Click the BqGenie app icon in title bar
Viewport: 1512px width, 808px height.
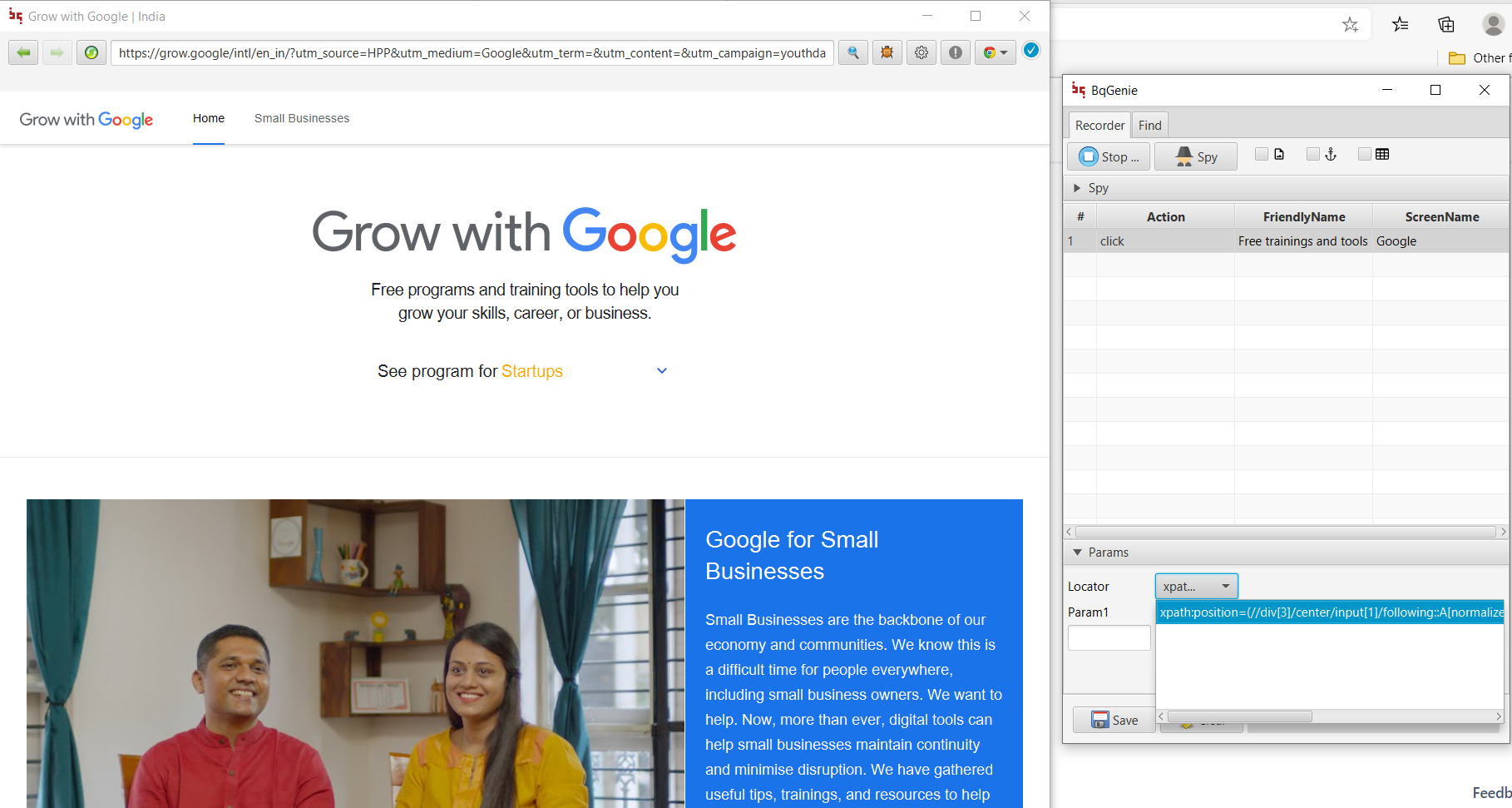tap(1079, 90)
